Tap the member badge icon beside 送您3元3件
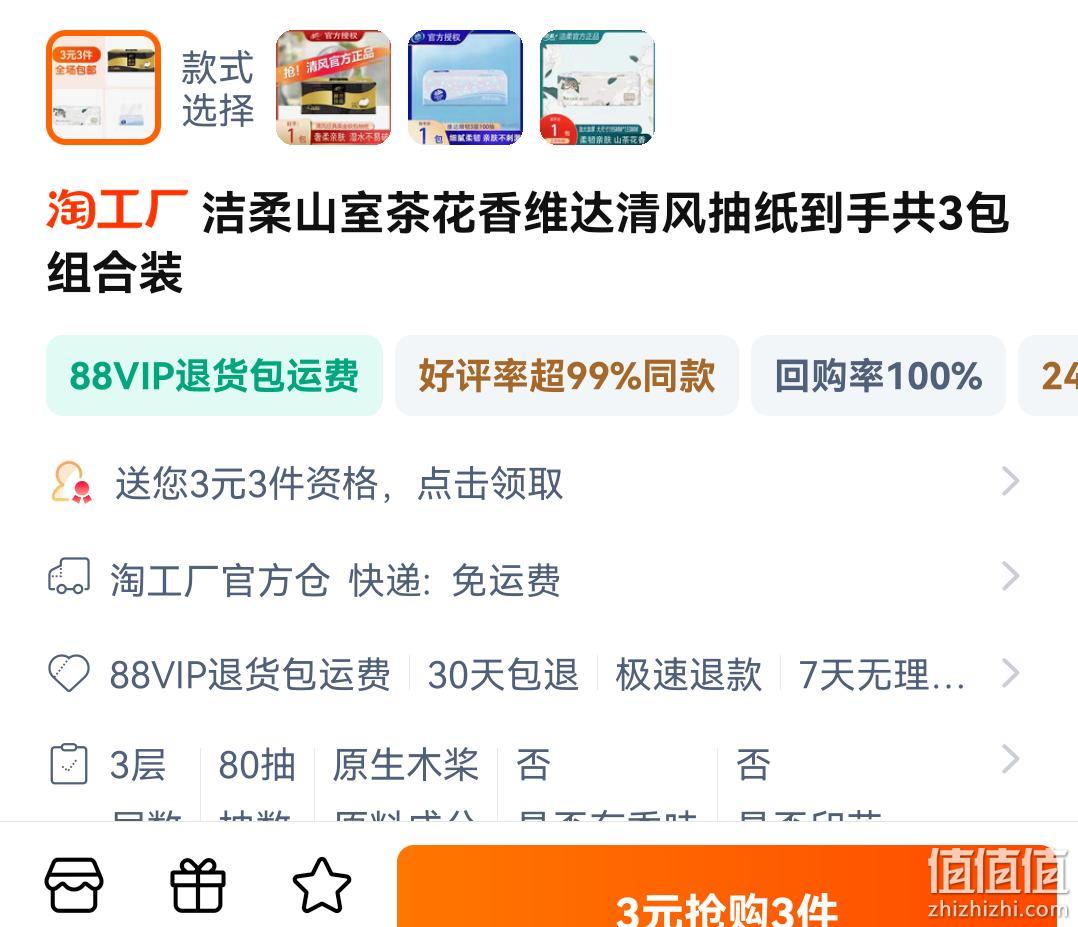Screen dimensions: 1078x927 72,482
